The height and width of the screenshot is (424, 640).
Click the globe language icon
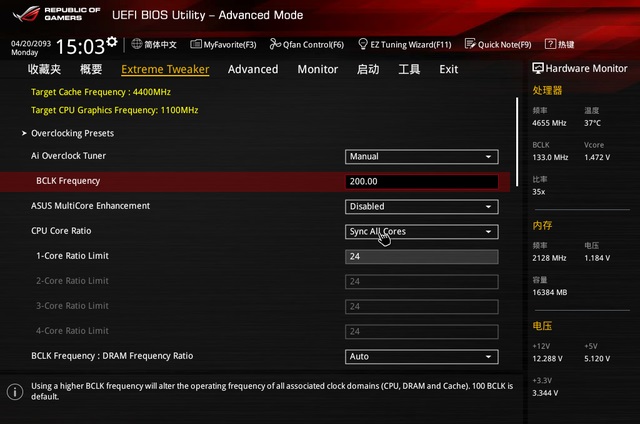click(137, 44)
